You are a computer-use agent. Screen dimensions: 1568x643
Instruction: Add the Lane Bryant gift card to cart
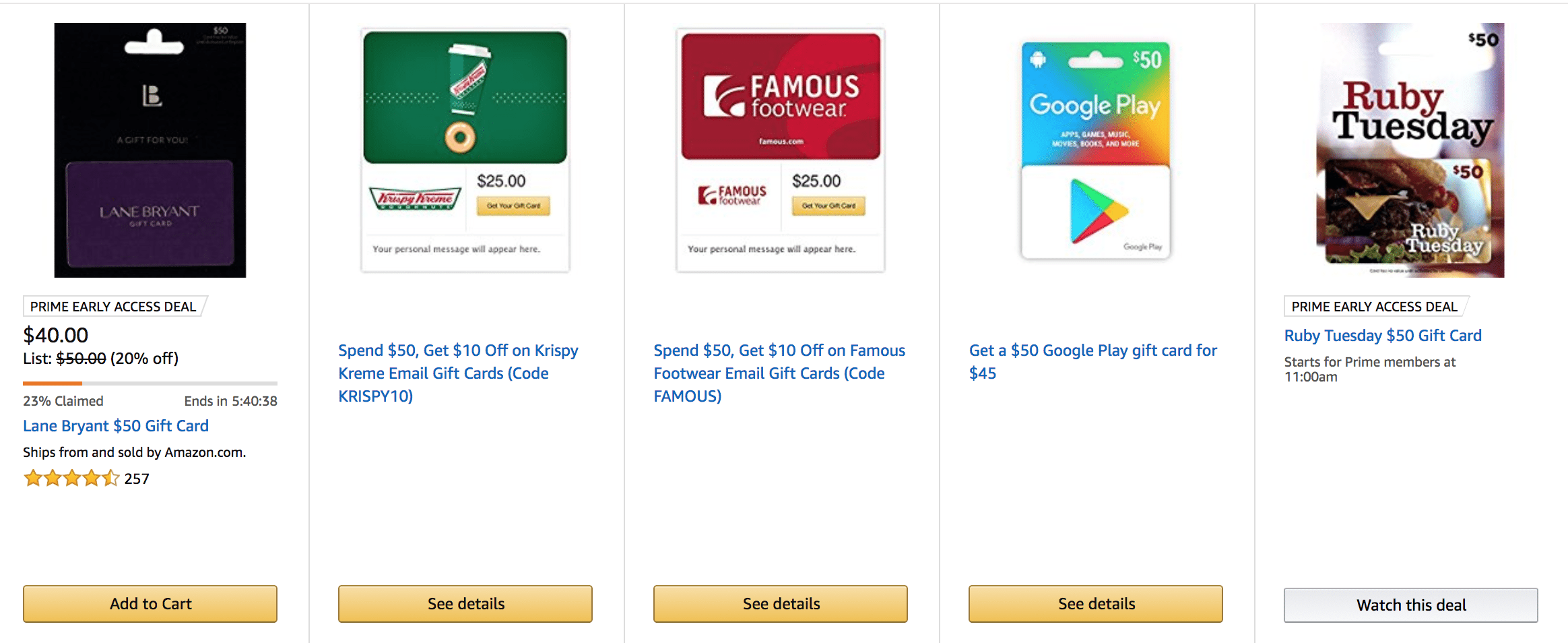[150, 604]
